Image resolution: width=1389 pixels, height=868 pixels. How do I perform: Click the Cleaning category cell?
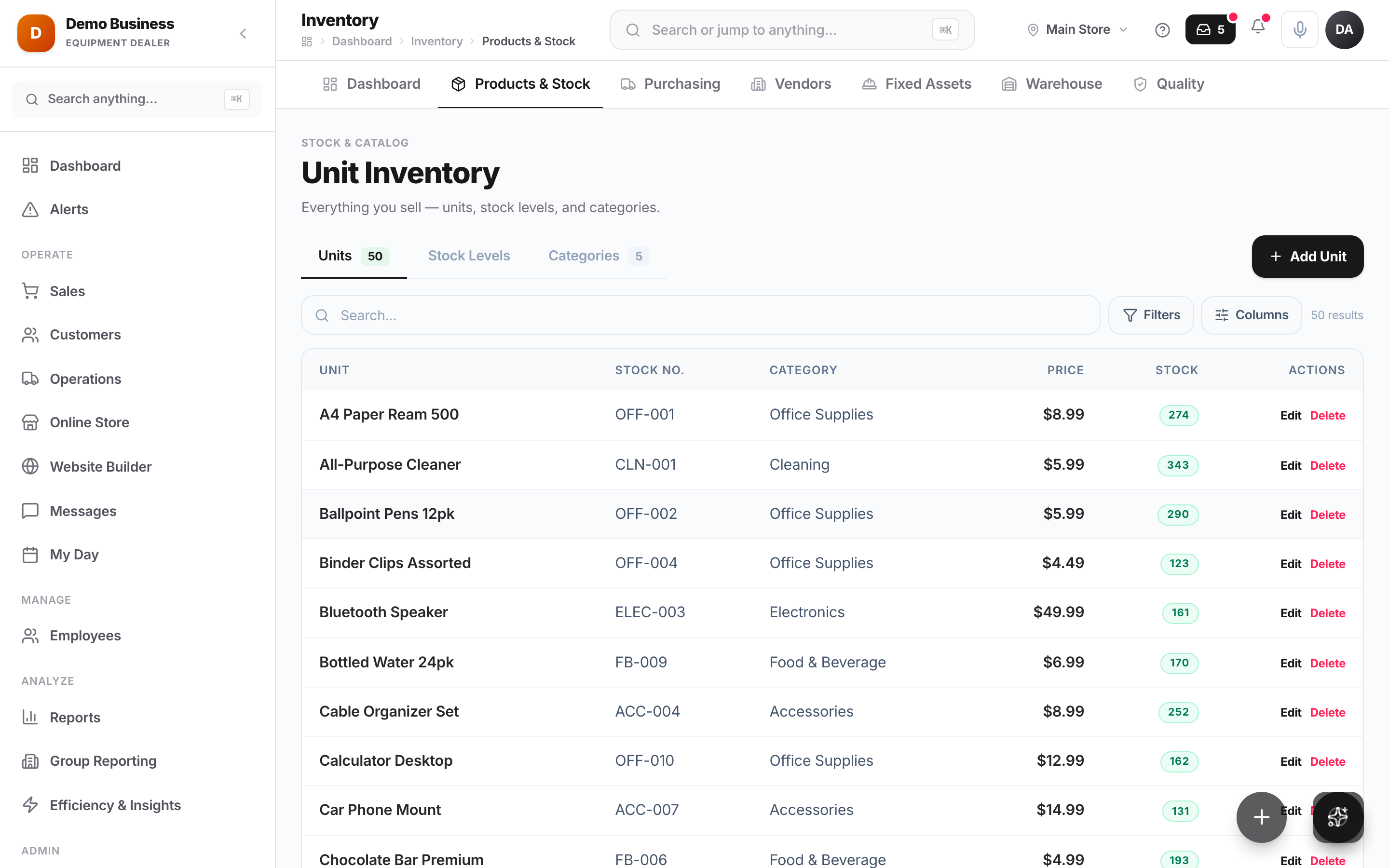(x=799, y=465)
